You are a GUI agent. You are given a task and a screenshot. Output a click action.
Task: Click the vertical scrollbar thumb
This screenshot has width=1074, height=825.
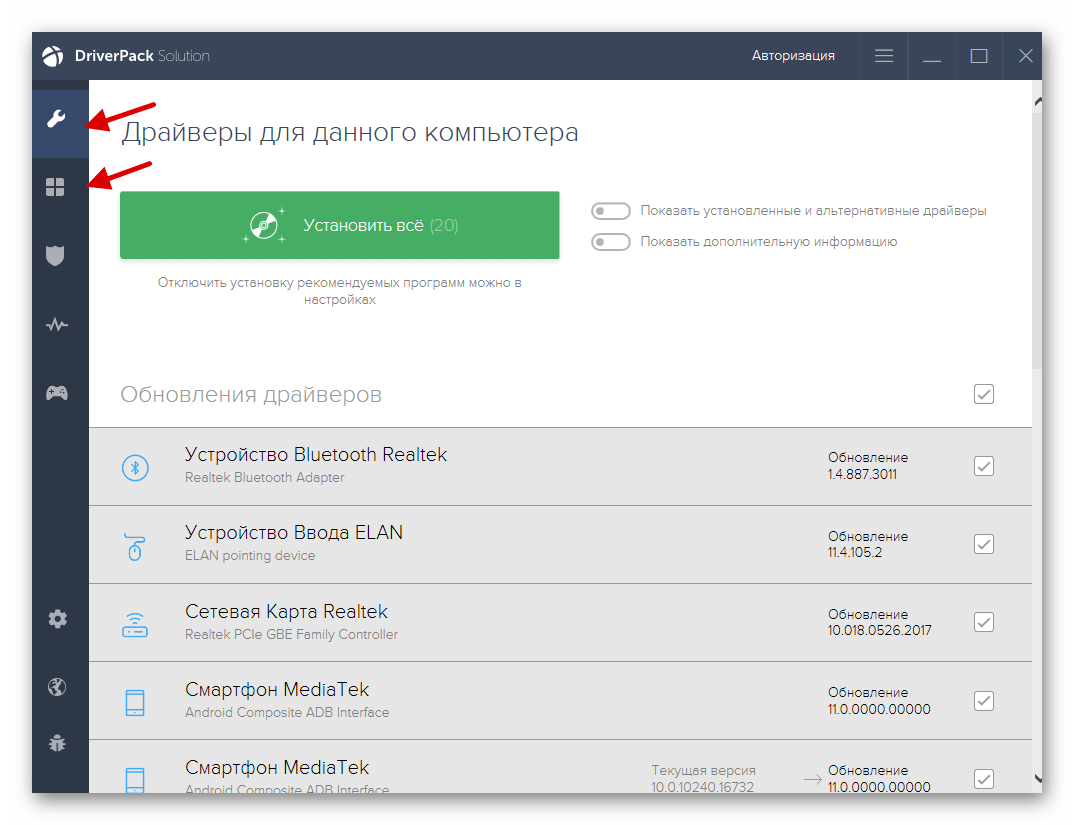point(1037,240)
